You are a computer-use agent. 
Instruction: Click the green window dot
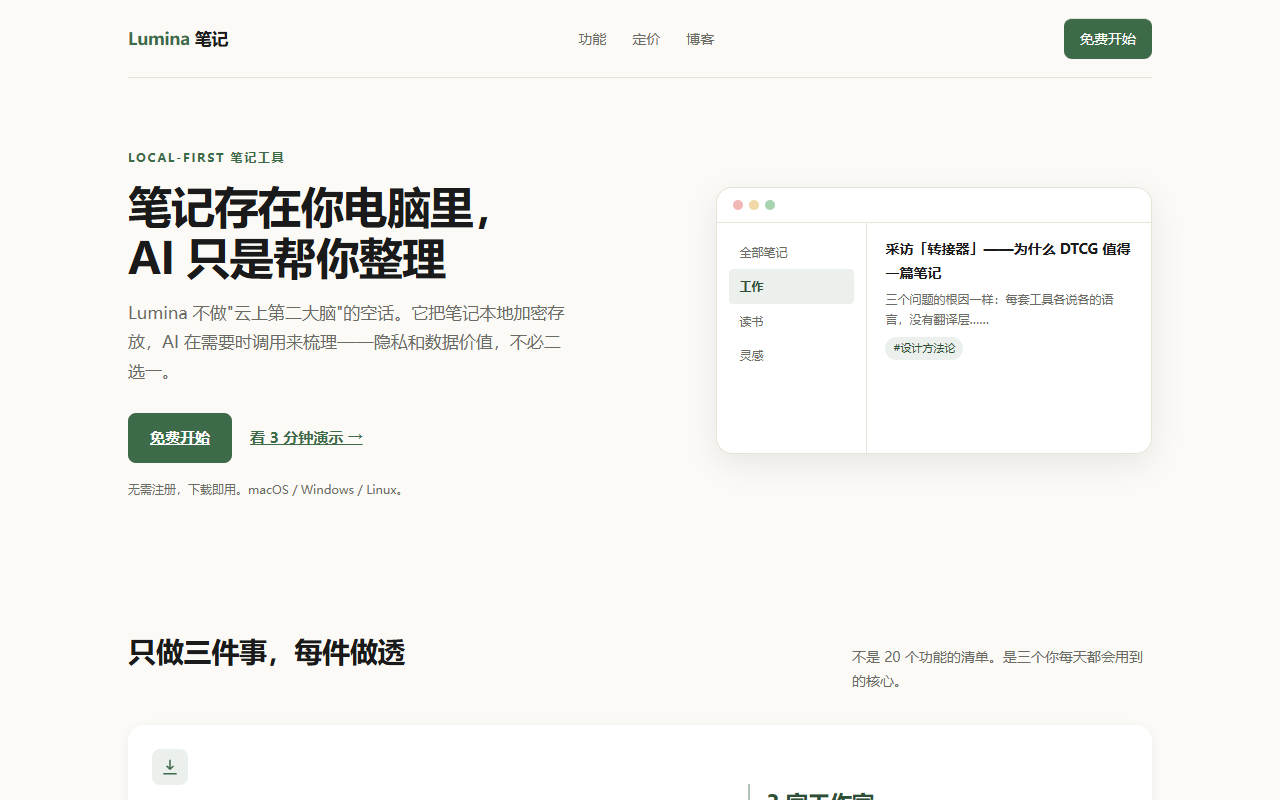pyautogui.click(x=770, y=205)
